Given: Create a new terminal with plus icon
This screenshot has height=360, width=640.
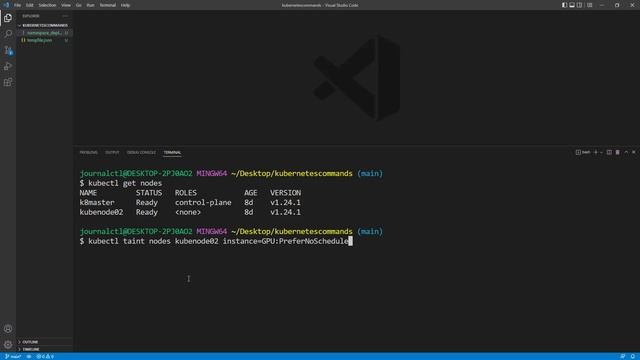Looking at the screenshot, I should (596, 152).
